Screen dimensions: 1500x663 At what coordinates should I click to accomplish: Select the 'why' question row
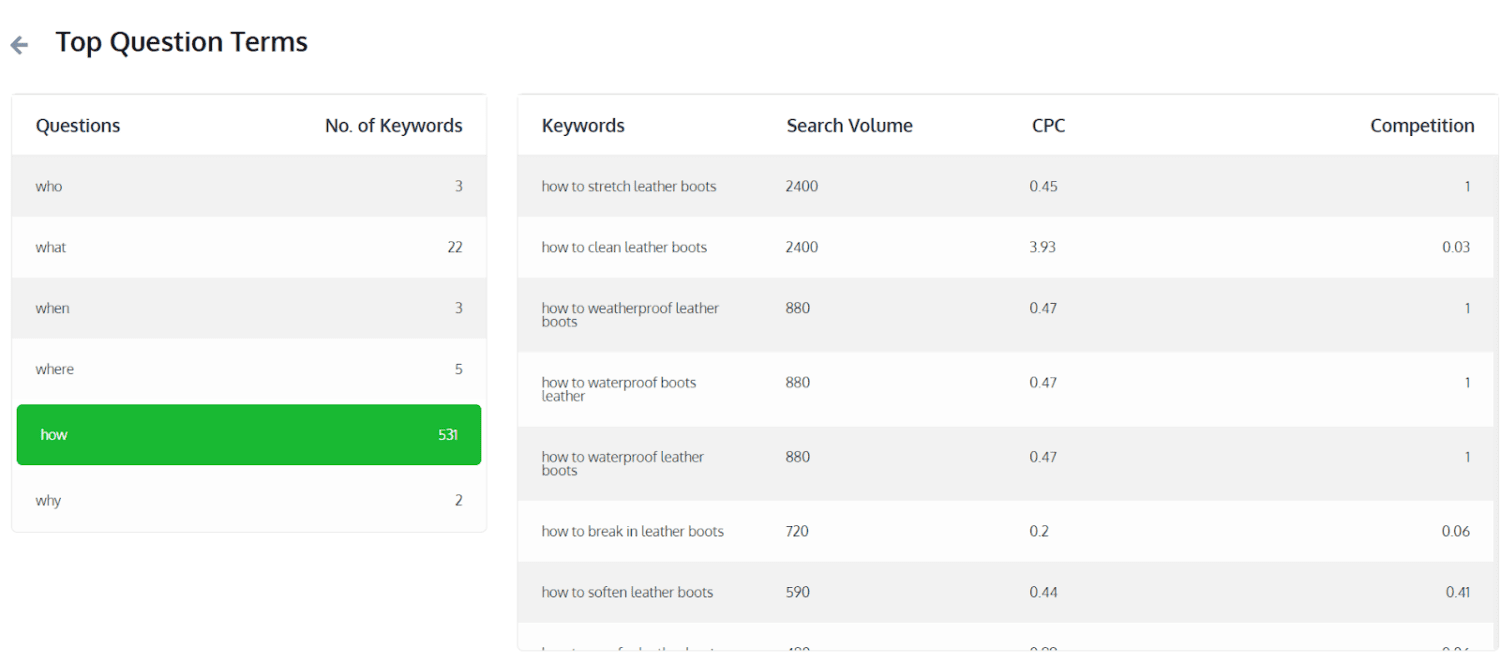coord(248,500)
